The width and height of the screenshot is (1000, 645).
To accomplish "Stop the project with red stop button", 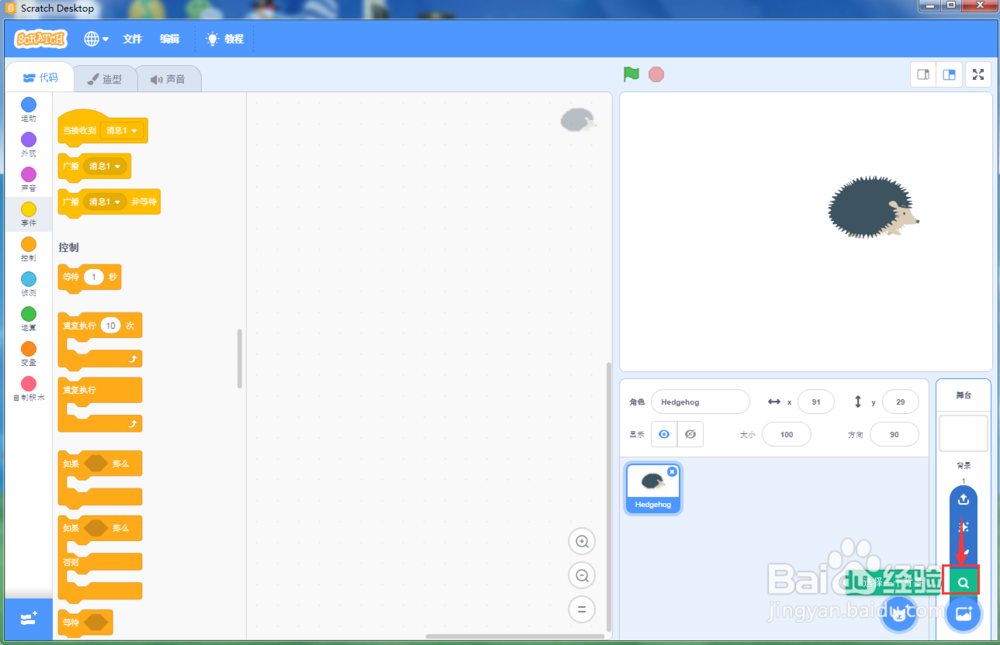I will click(x=656, y=75).
